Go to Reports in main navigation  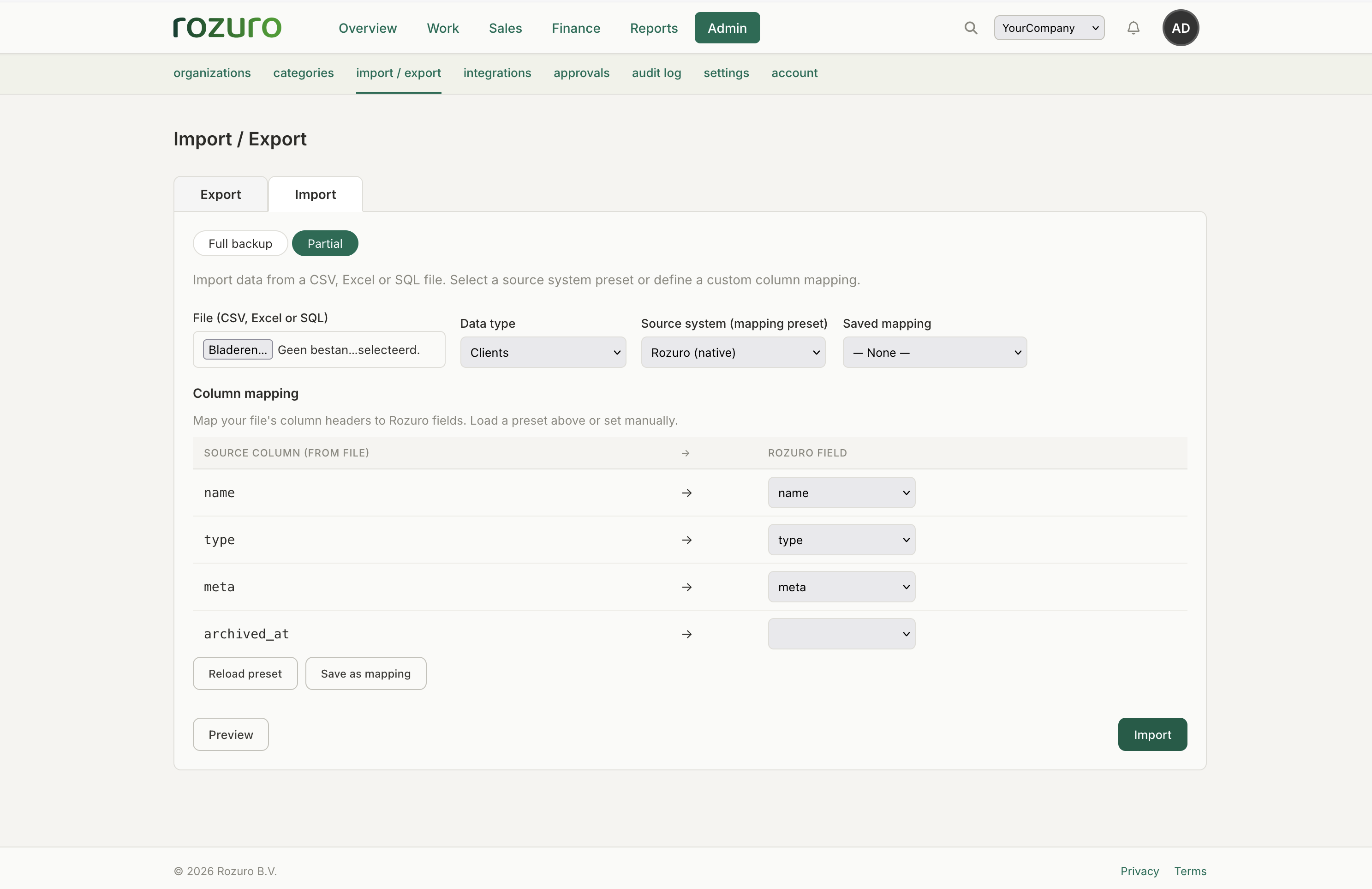click(x=654, y=28)
